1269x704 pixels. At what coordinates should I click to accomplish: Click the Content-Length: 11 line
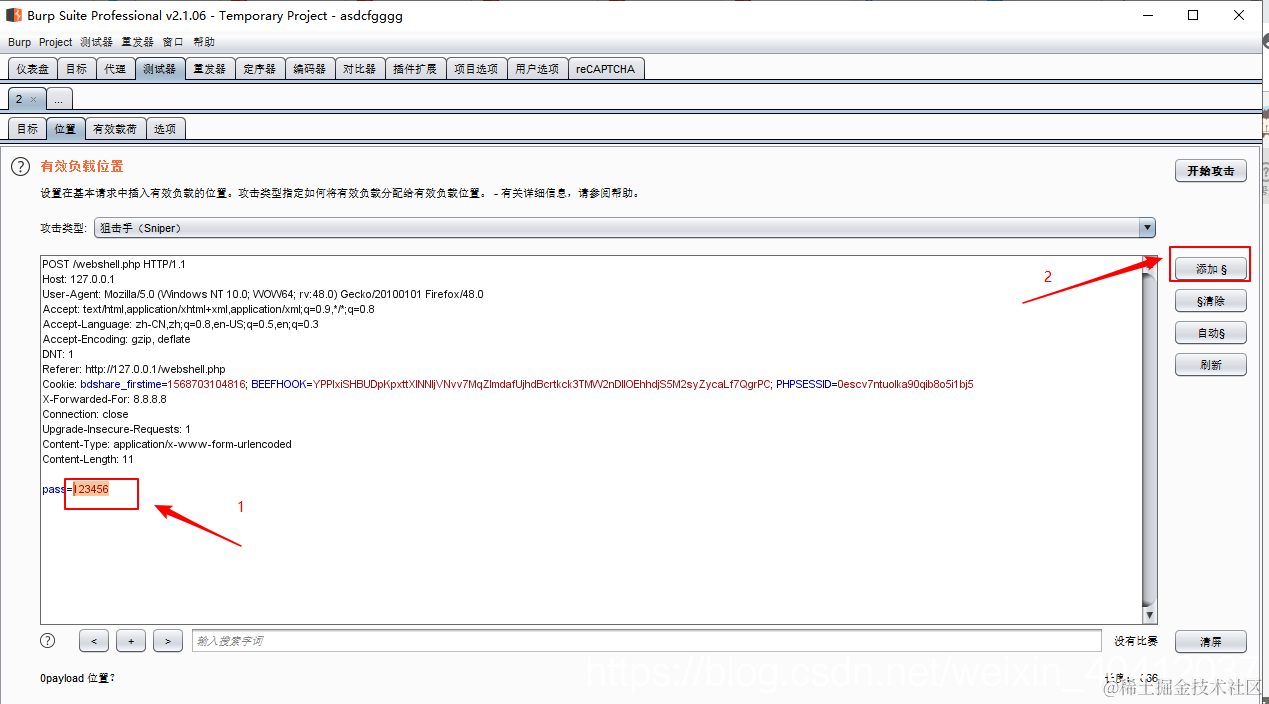pos(88,459)
